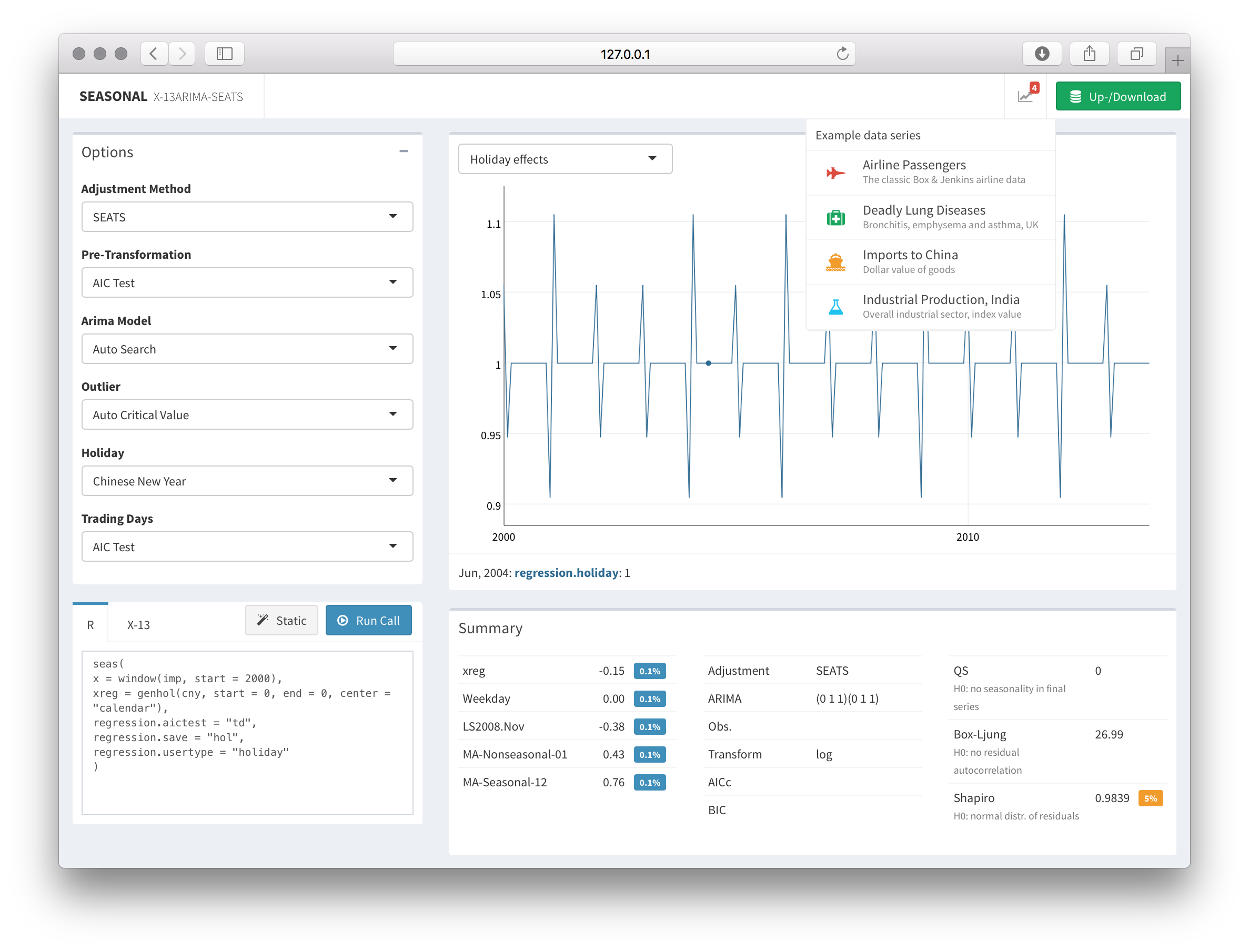The height and width of the screenshot is (952, 1249).
Task: Open the chart icon with the red badge
Action: coord(1026,96)
